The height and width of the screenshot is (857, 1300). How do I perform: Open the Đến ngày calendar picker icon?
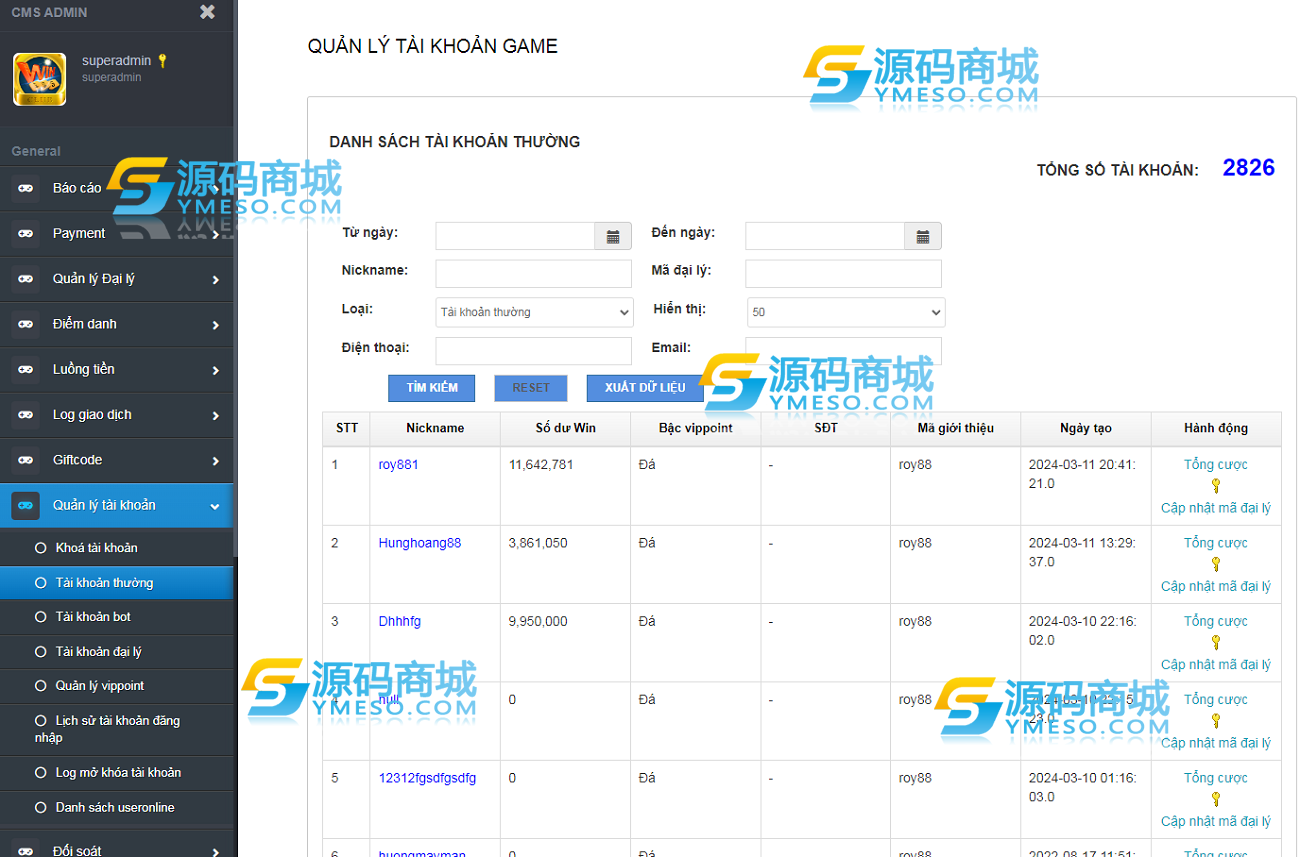[x=923, y=236]
